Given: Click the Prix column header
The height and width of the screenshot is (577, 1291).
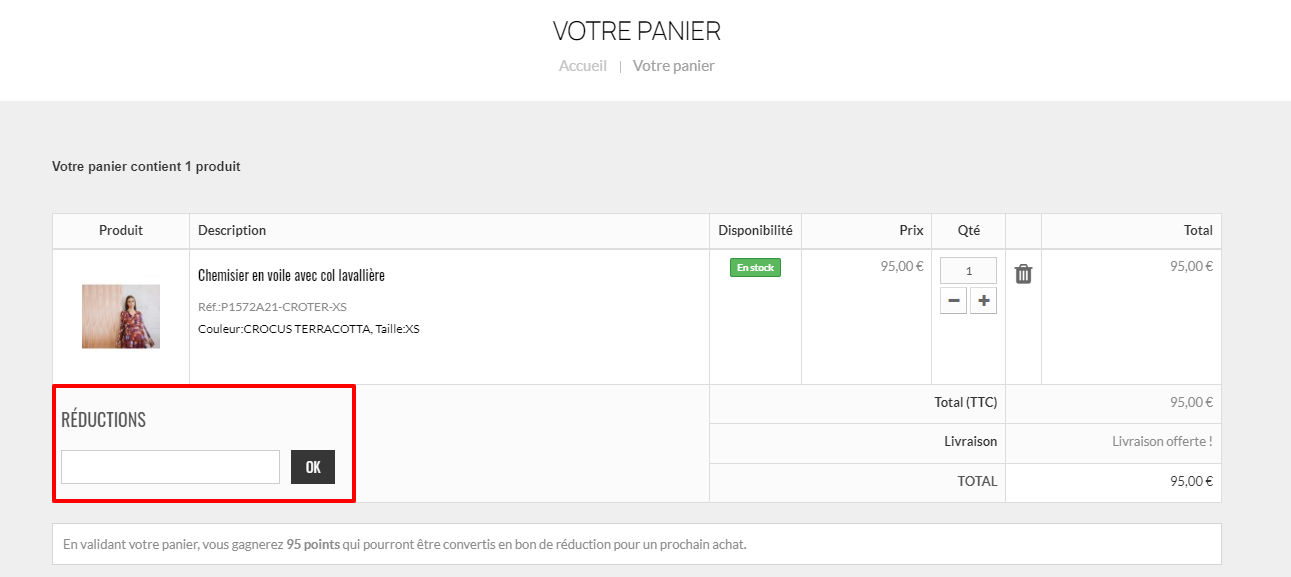Looking at the screenshot, I should [x=911, y=230].
